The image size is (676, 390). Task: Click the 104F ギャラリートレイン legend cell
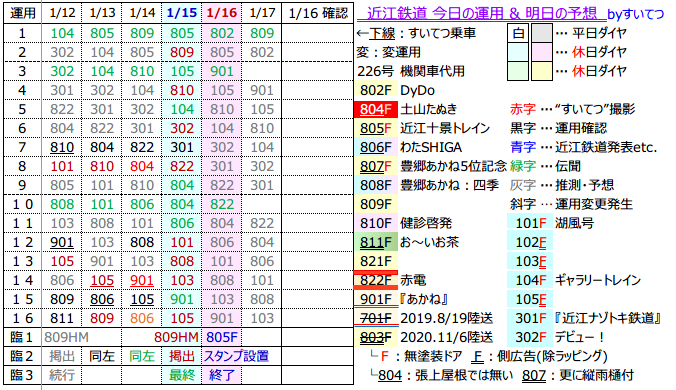pyautogui.click(x=530, y=280)
